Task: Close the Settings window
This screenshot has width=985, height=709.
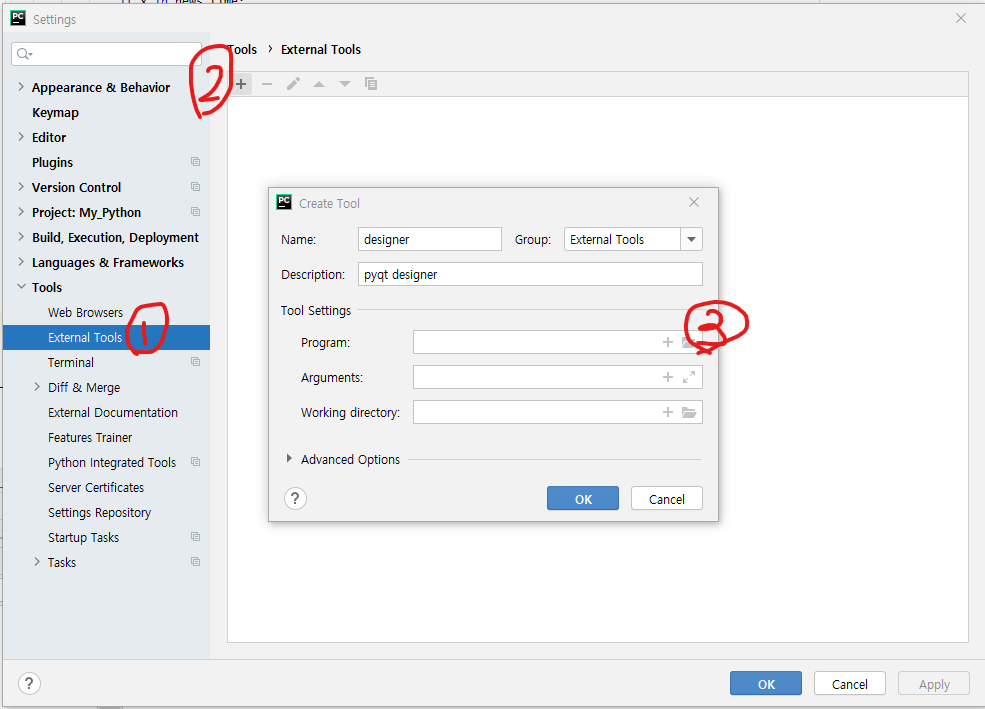Action: coord(961,18)
